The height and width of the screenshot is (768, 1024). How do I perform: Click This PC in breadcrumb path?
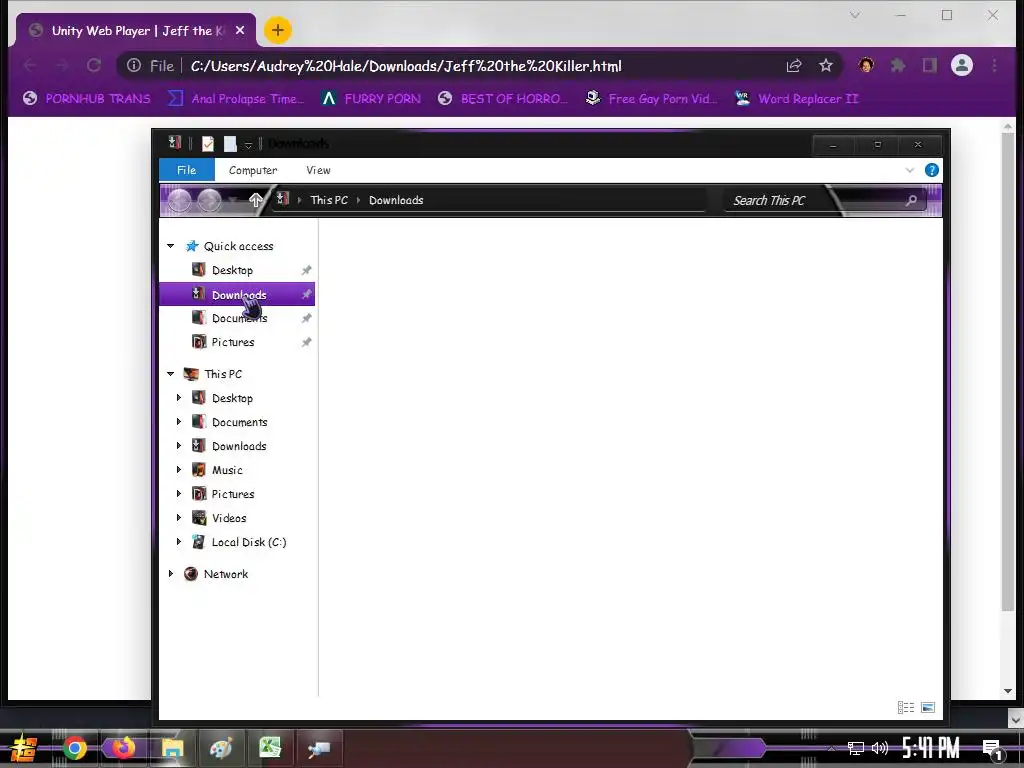(x=328, y=200)
